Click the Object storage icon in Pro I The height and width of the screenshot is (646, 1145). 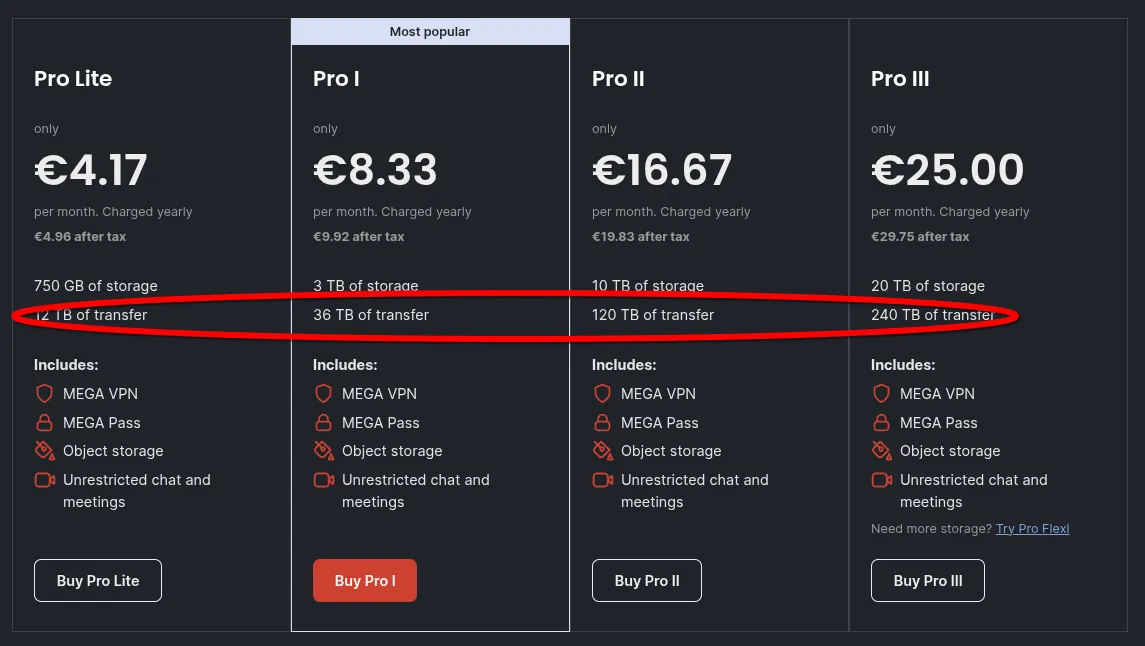point(323,451)
